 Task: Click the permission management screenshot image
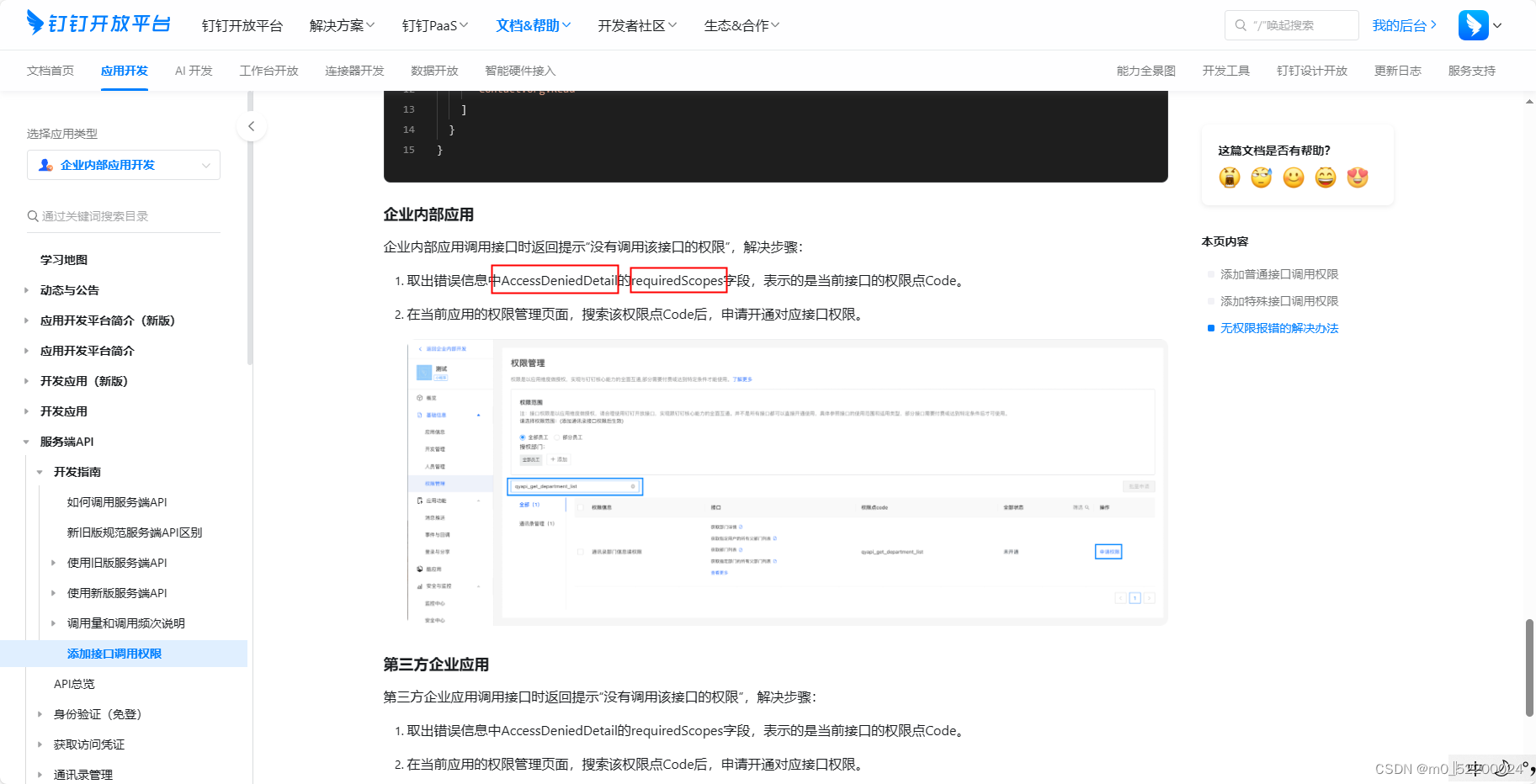[788, 482]
